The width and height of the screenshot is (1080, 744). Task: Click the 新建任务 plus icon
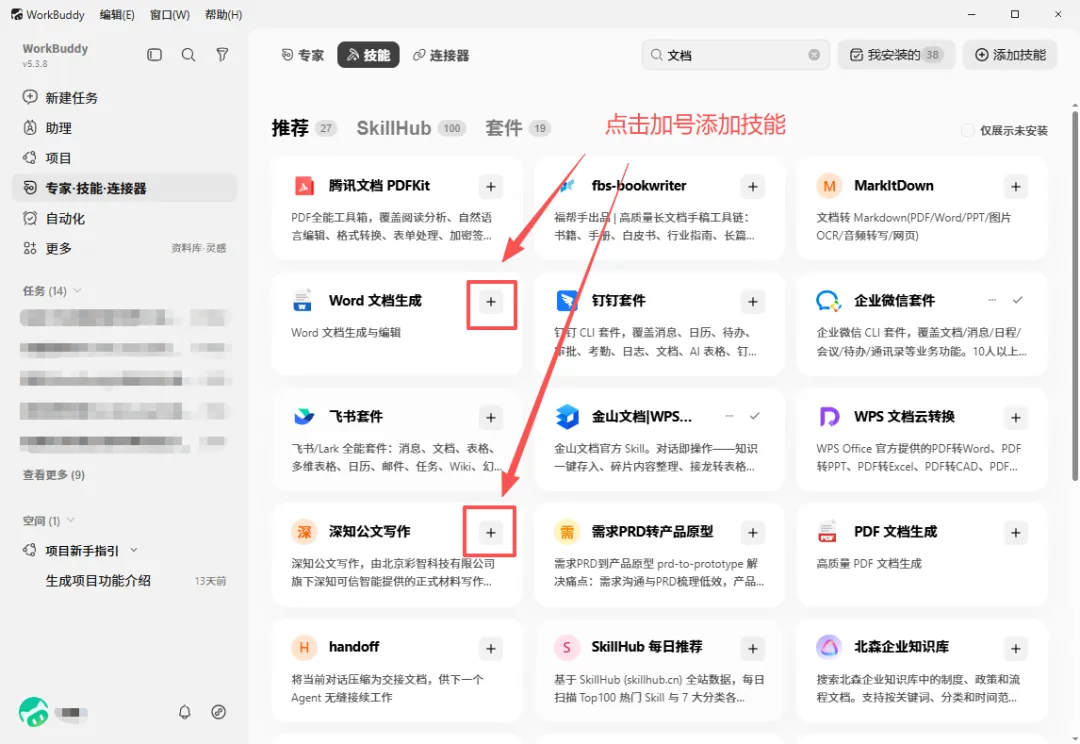[x=30, y=97]
